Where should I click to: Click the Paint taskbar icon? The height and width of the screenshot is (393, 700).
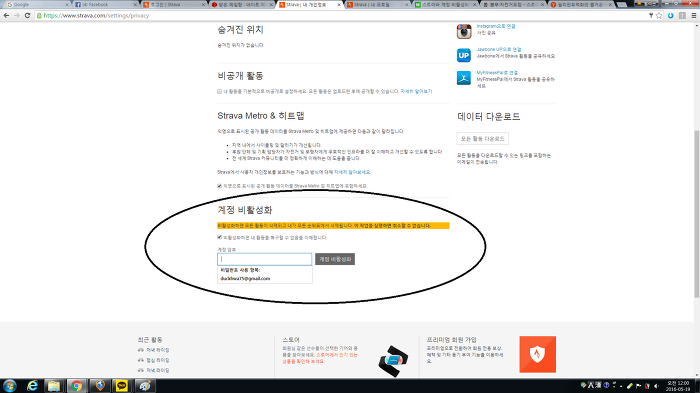pyautogui.click(x=144, y=386)
